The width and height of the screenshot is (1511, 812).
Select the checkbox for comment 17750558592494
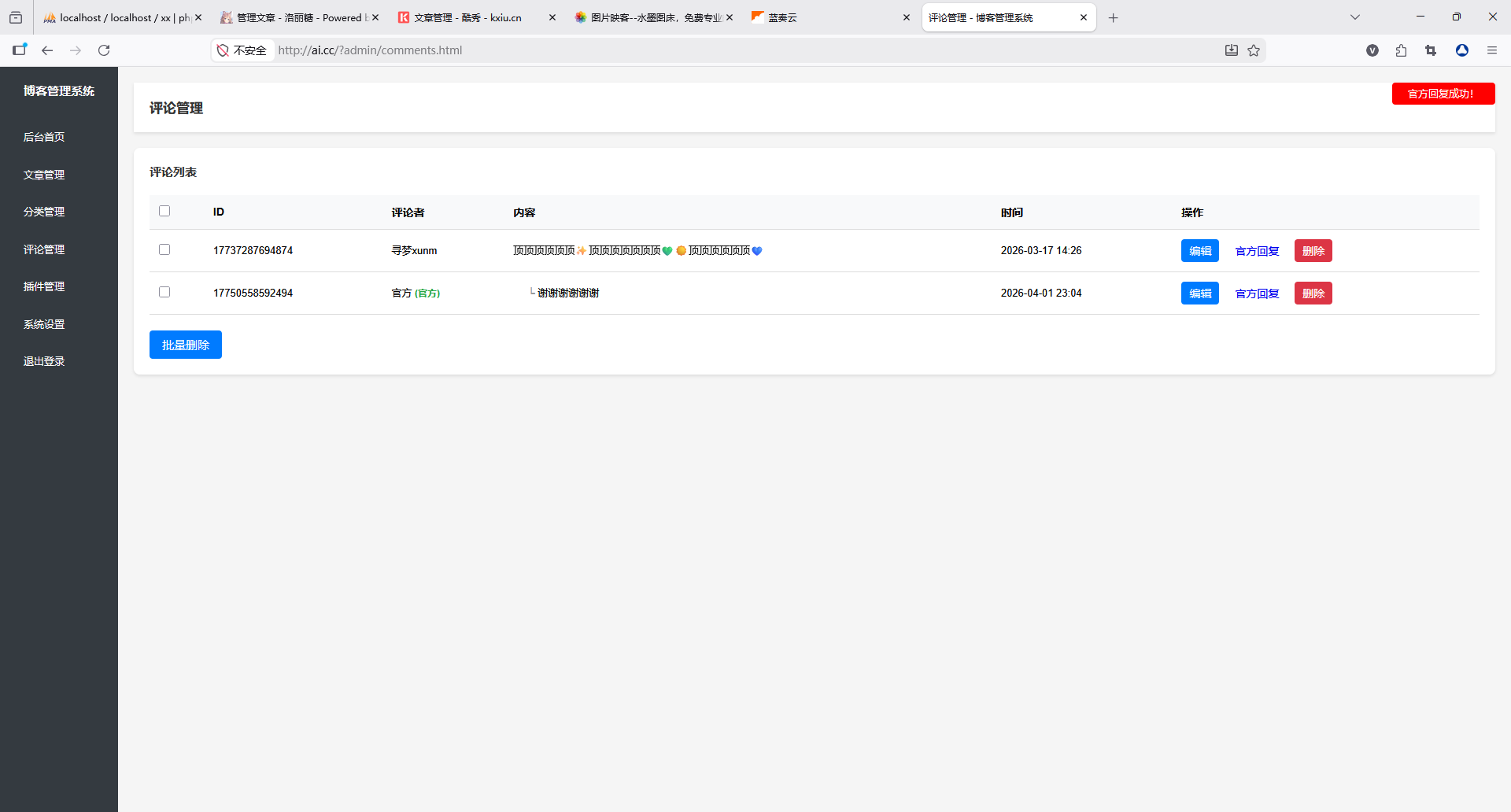pos(164,292)
